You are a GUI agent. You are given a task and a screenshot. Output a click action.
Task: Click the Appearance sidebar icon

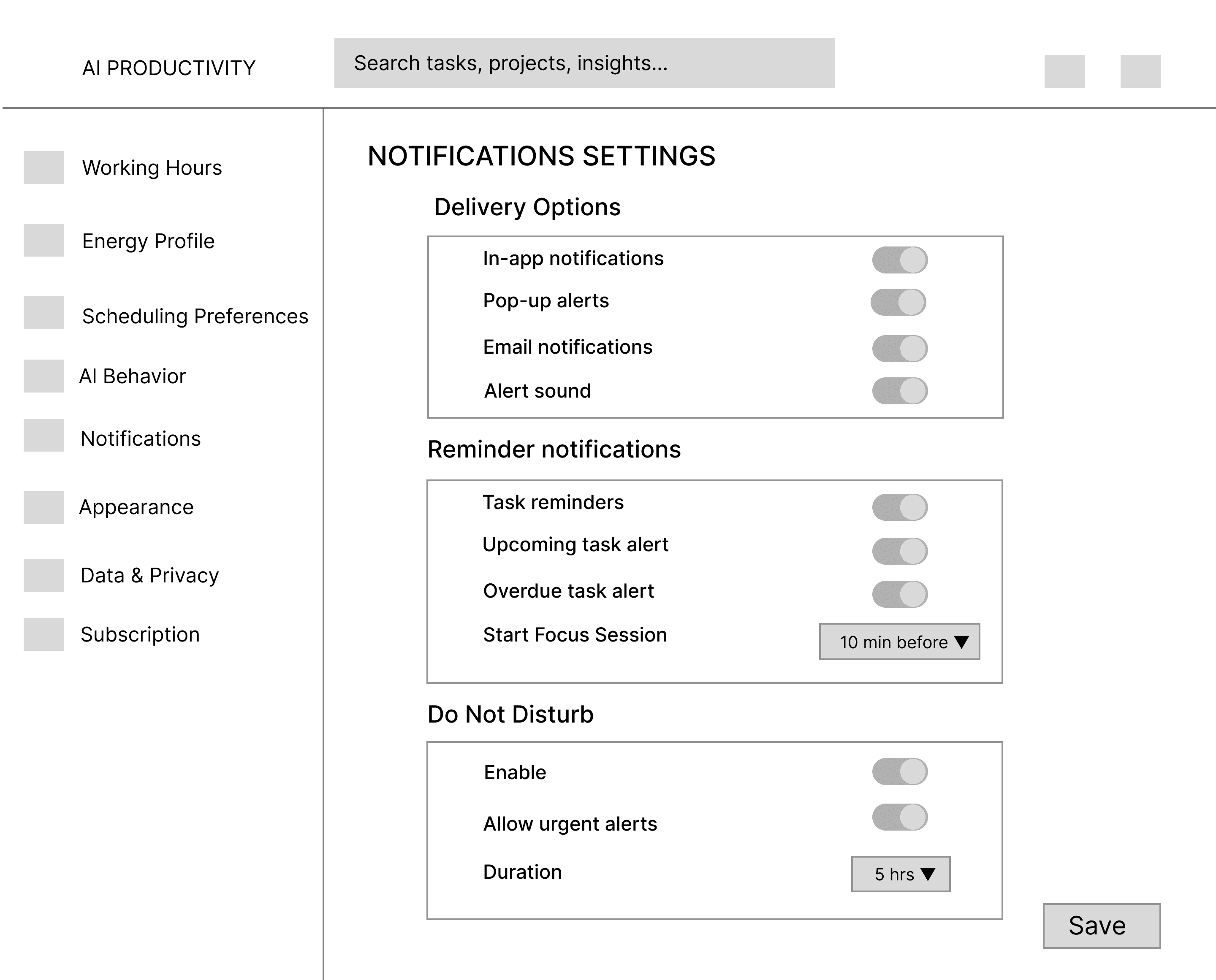43,507
